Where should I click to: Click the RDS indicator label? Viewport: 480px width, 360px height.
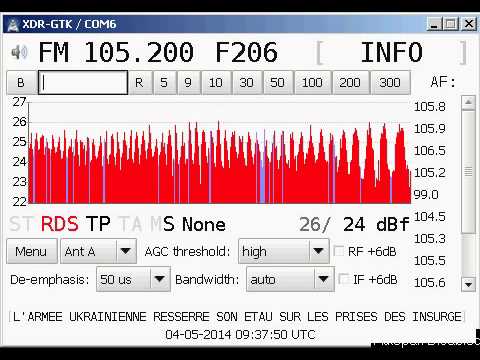60,224
